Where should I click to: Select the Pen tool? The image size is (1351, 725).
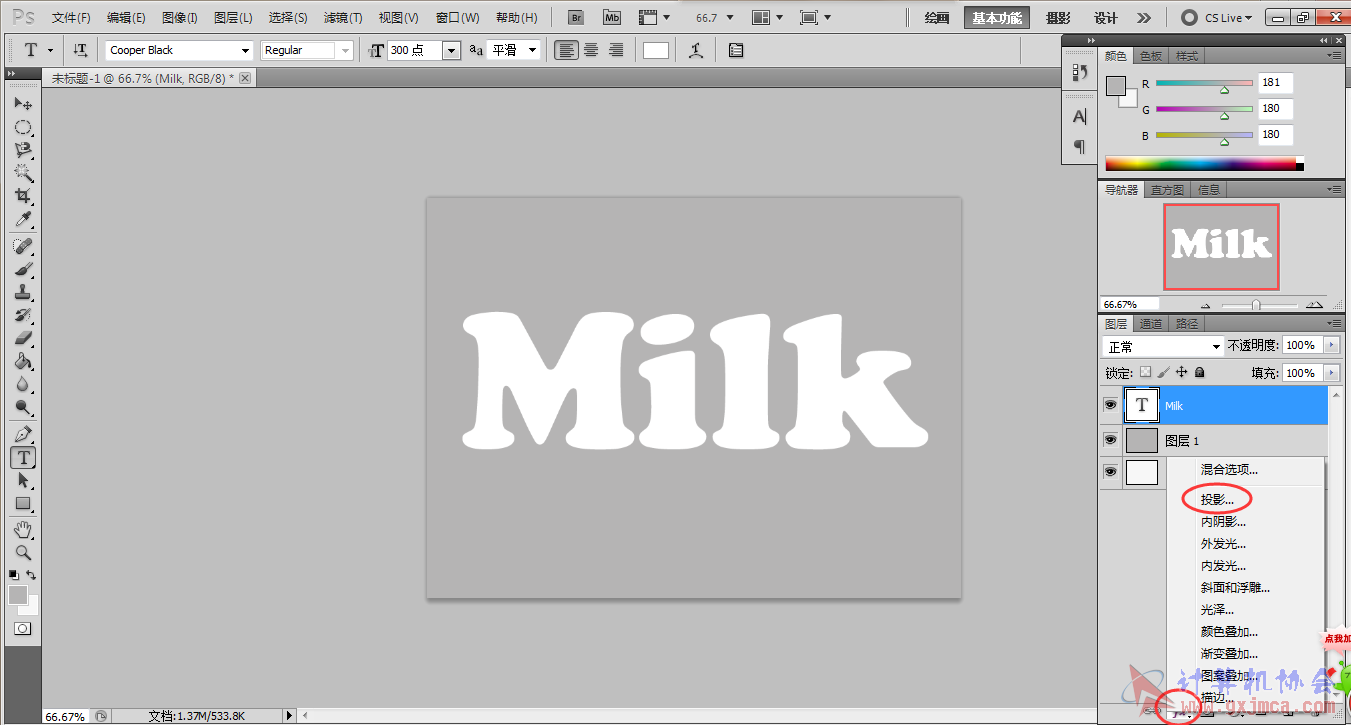(23, 434)
